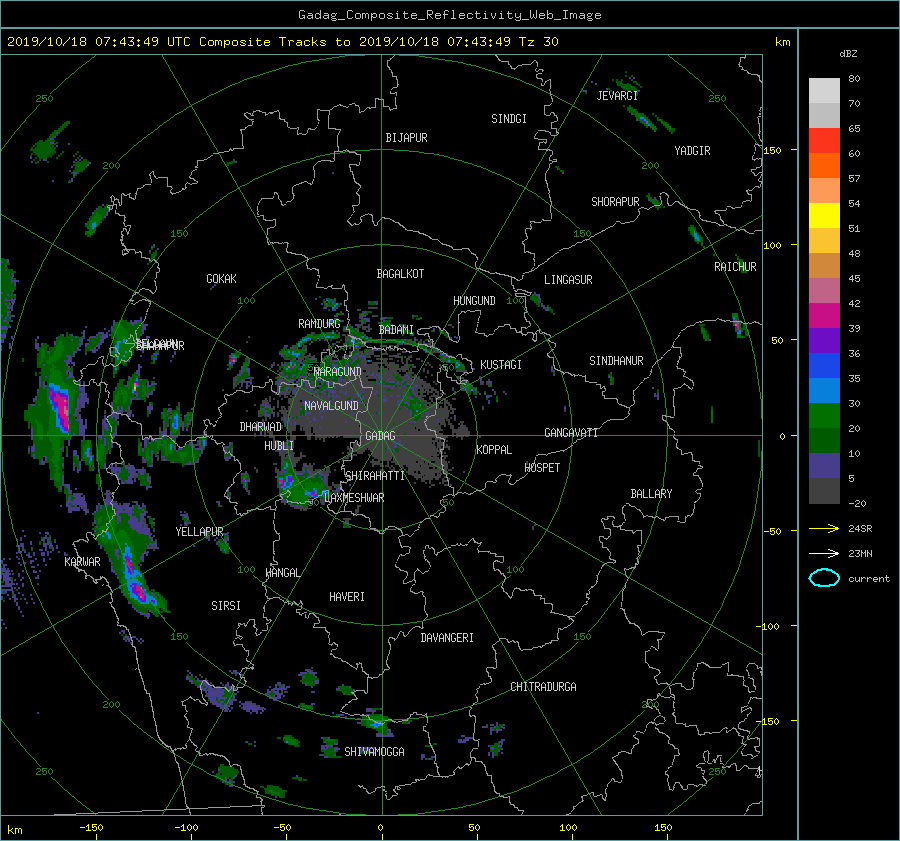
Task: Click the GANGAVATI city label
Action: [x=571, y=433]
